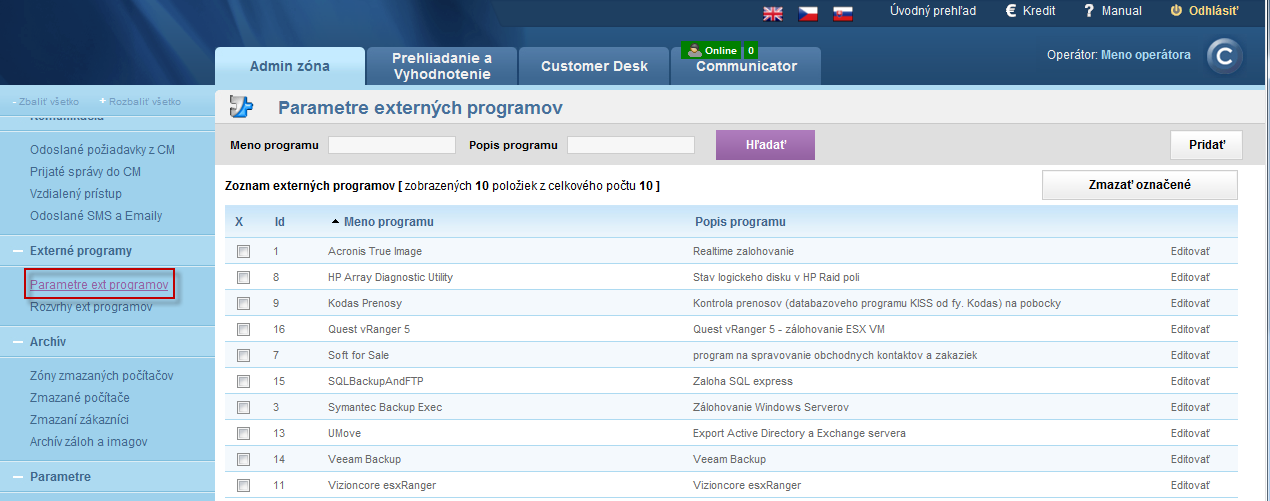Click the UMove program name
This screenshot has height=501, width=1270.
(345, 433)
